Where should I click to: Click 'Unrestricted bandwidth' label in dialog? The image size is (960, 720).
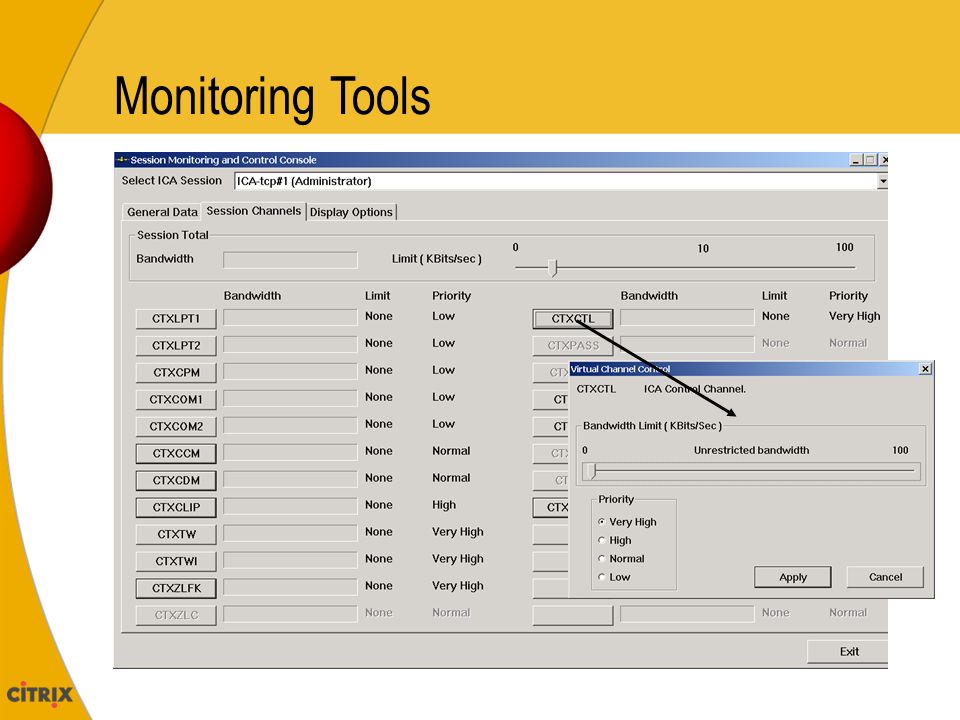point(751,451)
